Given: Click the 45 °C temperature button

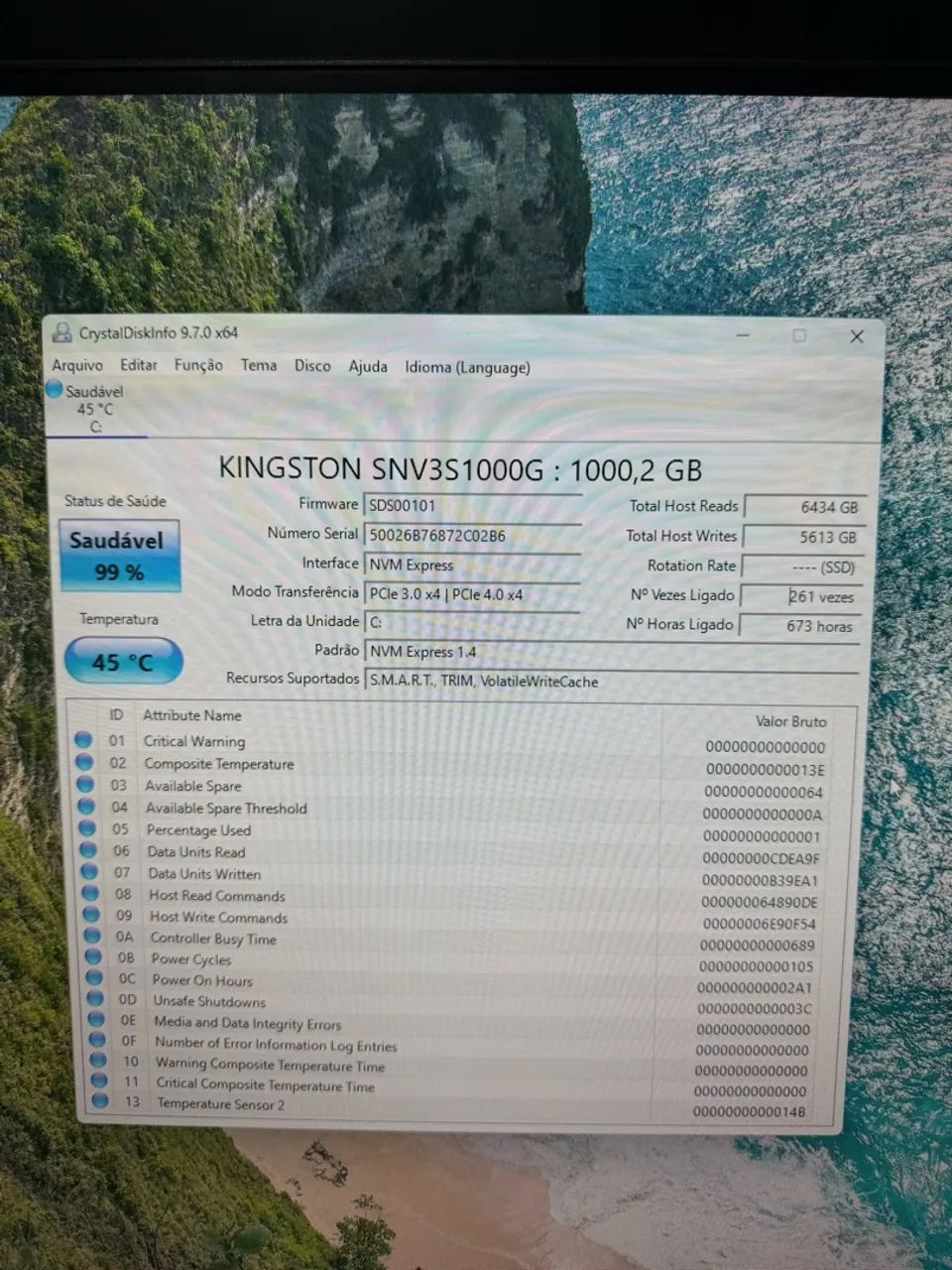Looking at the screenshot, I should click(x=123, y=661).
